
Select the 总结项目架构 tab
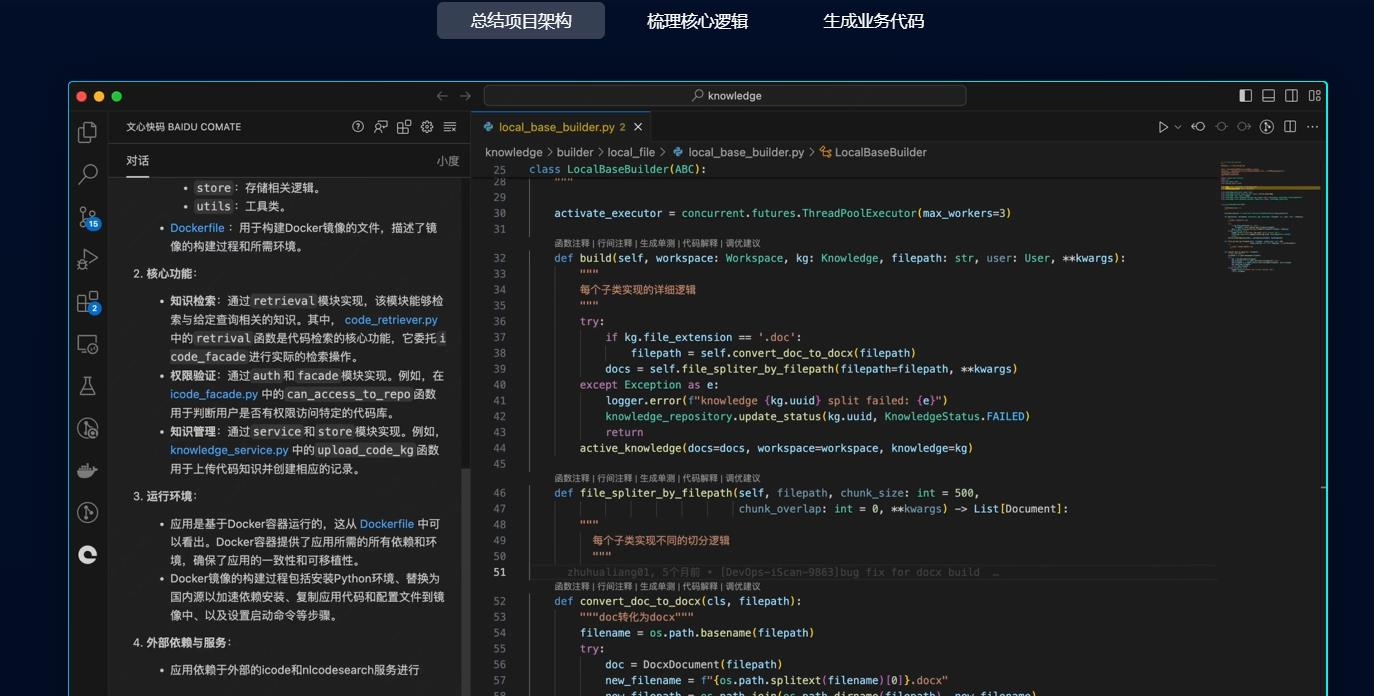pos(521,21)
